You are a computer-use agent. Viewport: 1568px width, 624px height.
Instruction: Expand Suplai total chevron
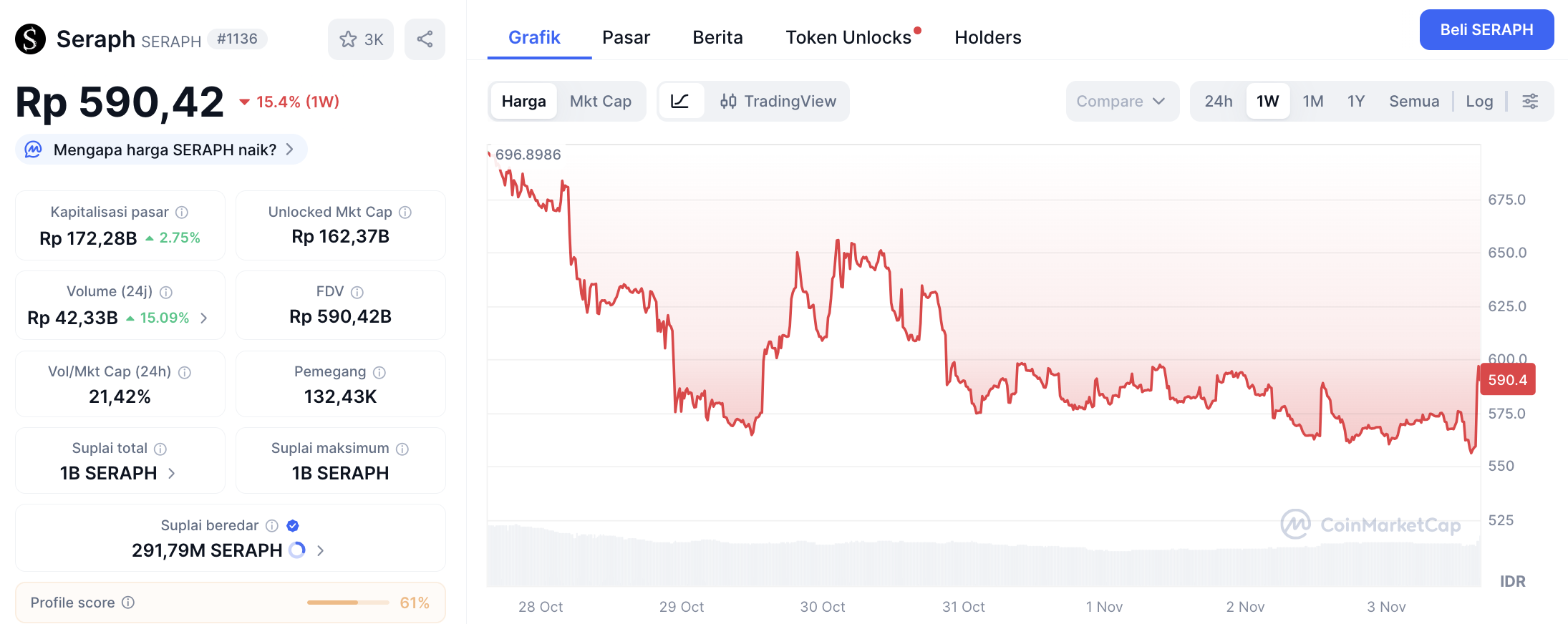[172, 473]
